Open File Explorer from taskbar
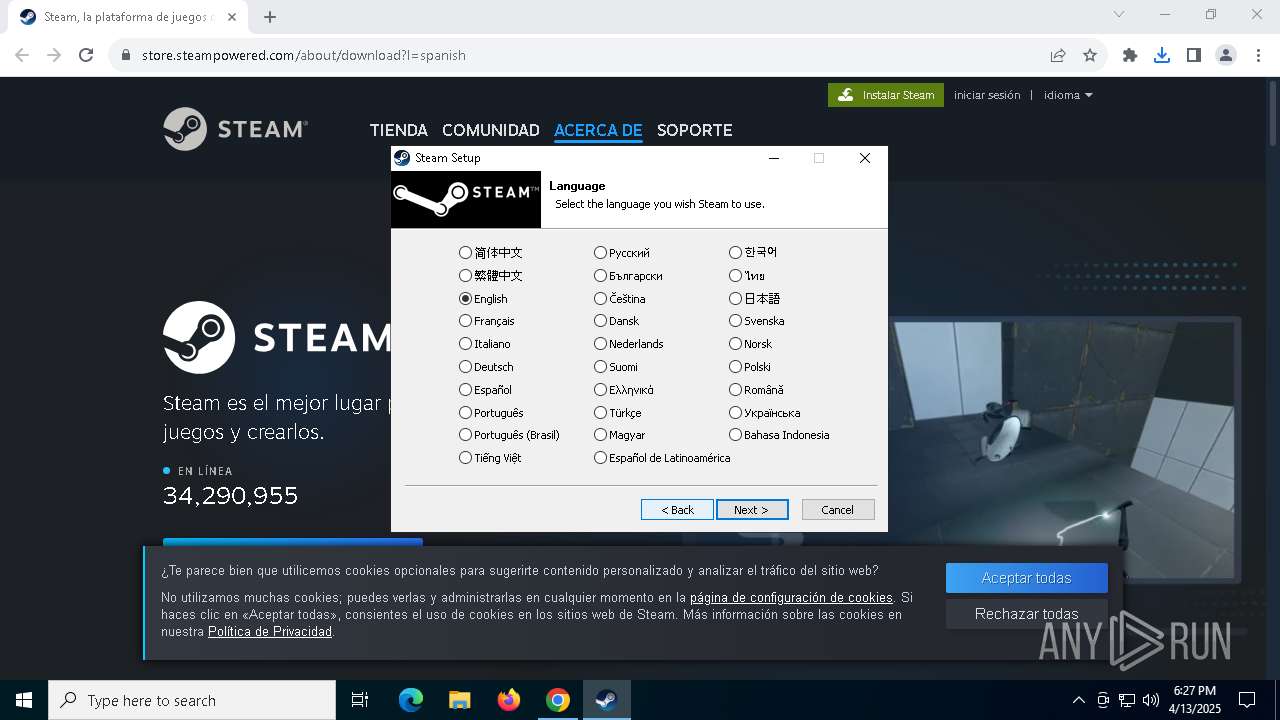This screenshot has height=720, width=1280. [460, 700]
